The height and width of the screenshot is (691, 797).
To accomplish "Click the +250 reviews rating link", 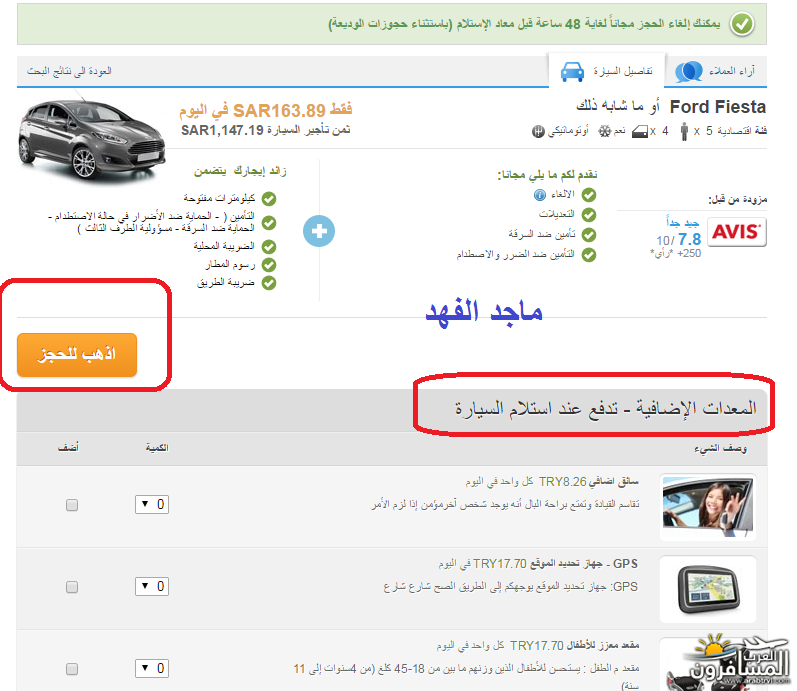I will [676, 253].
